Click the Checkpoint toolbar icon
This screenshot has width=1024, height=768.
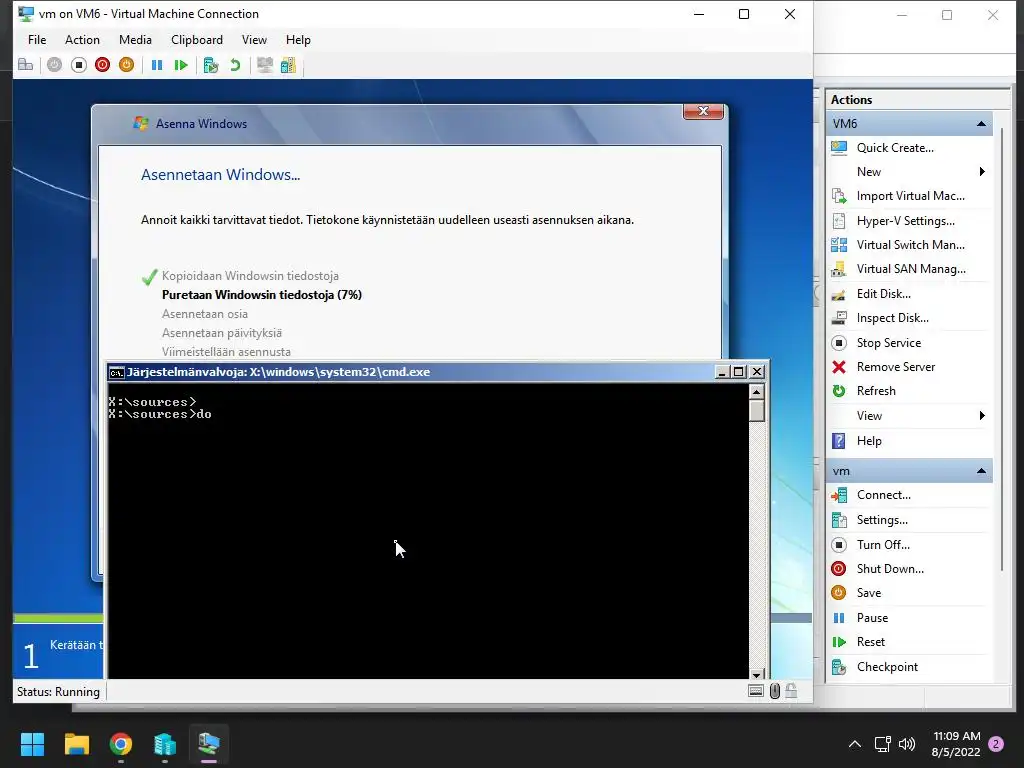(x=210, y=65)
